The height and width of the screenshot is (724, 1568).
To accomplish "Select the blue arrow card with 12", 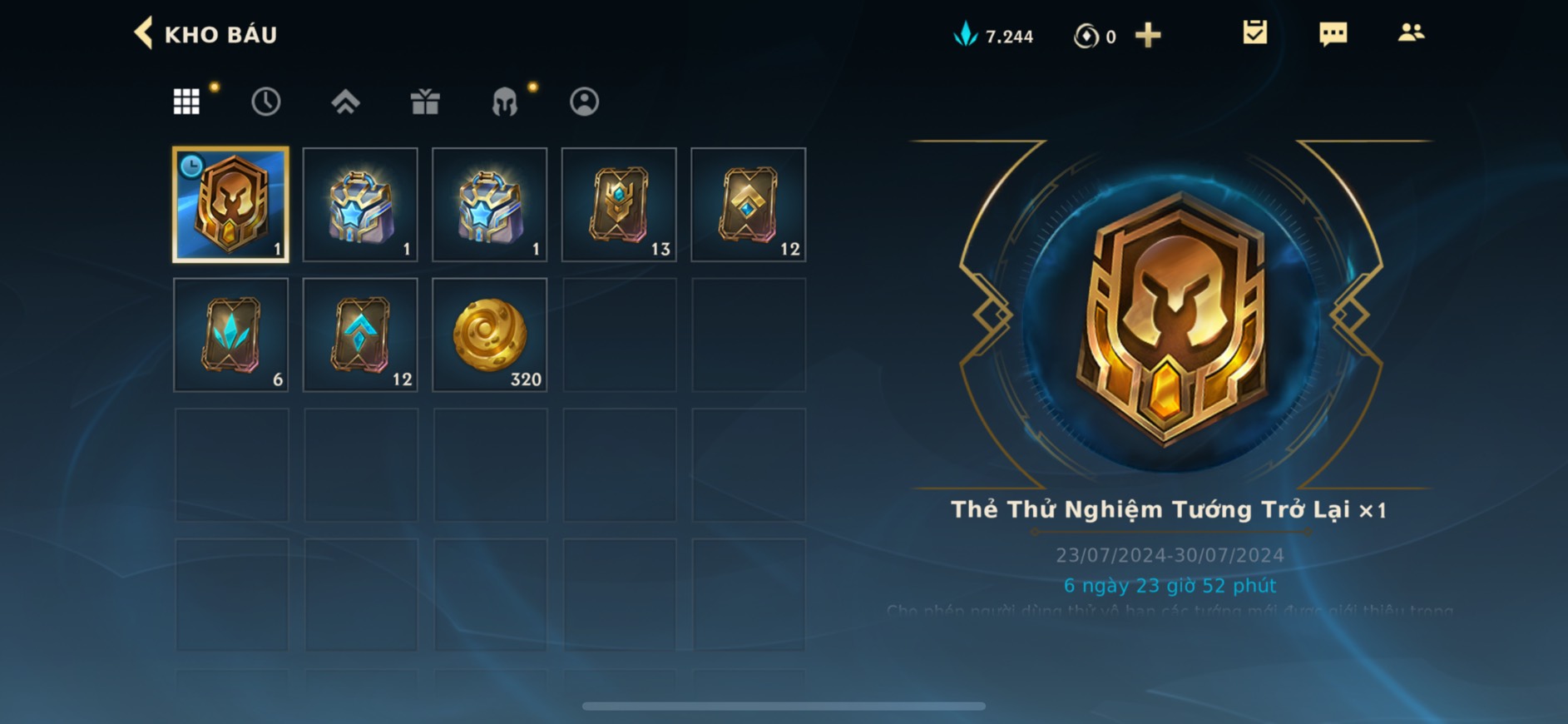I will click(x=360, y=335).
